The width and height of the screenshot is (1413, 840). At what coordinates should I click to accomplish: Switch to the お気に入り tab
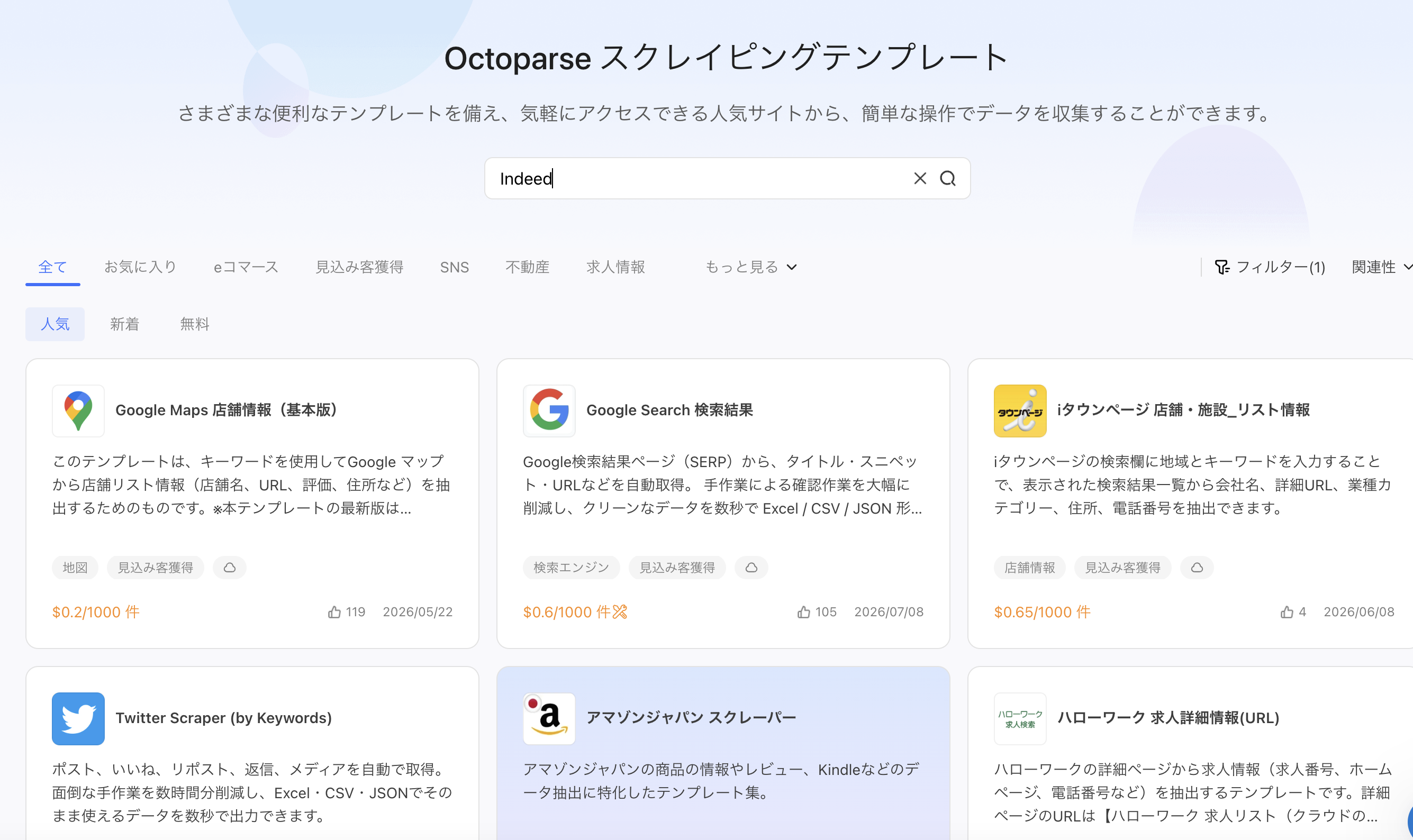tap(140, 267)
